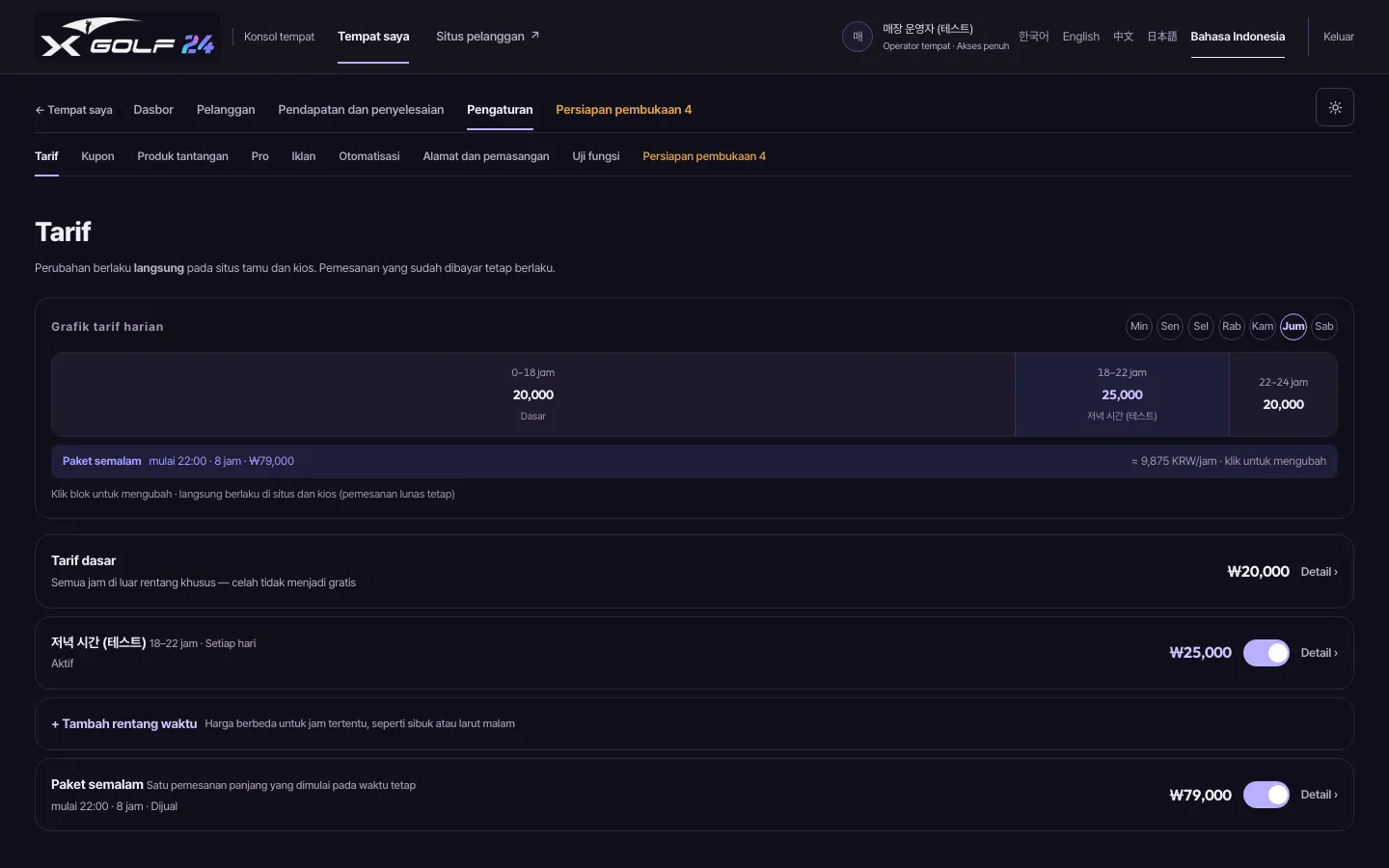Open the Otomatisasi sub-tab
1389x868 pixels.
369,156
